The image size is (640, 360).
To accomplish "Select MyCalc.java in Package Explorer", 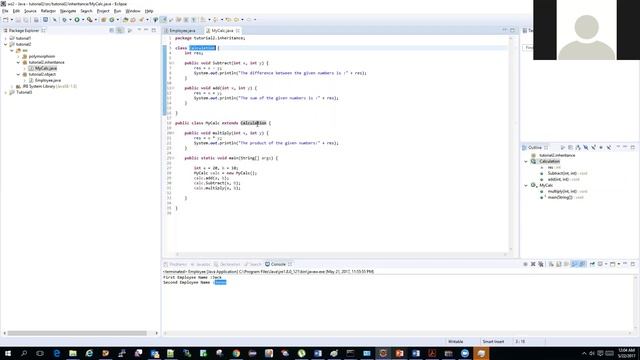I will [x=46, y=68].
